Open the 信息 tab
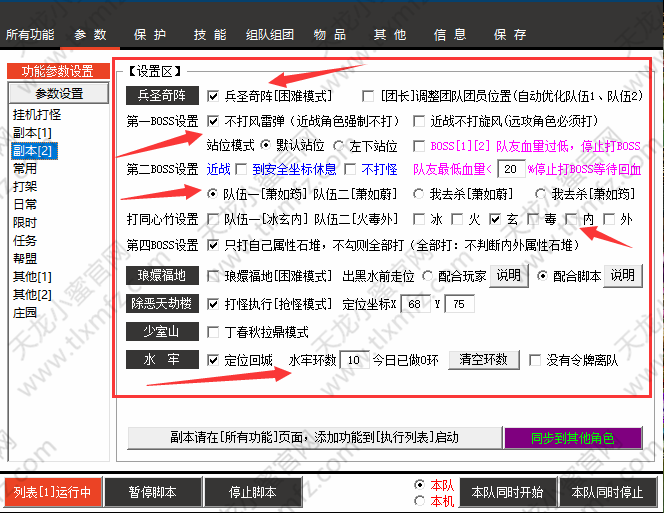This screenshot has height=513, width=664. 450,35
